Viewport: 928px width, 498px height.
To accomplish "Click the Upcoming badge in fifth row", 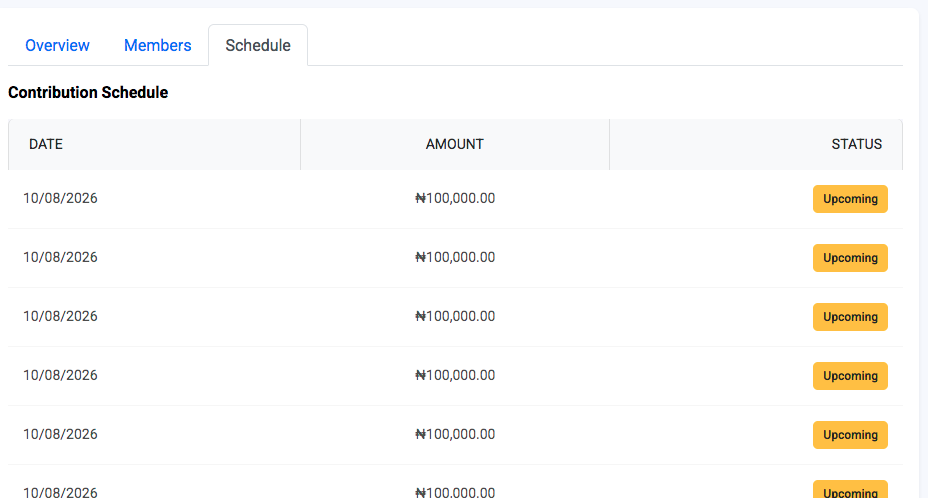I will coord(850,435).
